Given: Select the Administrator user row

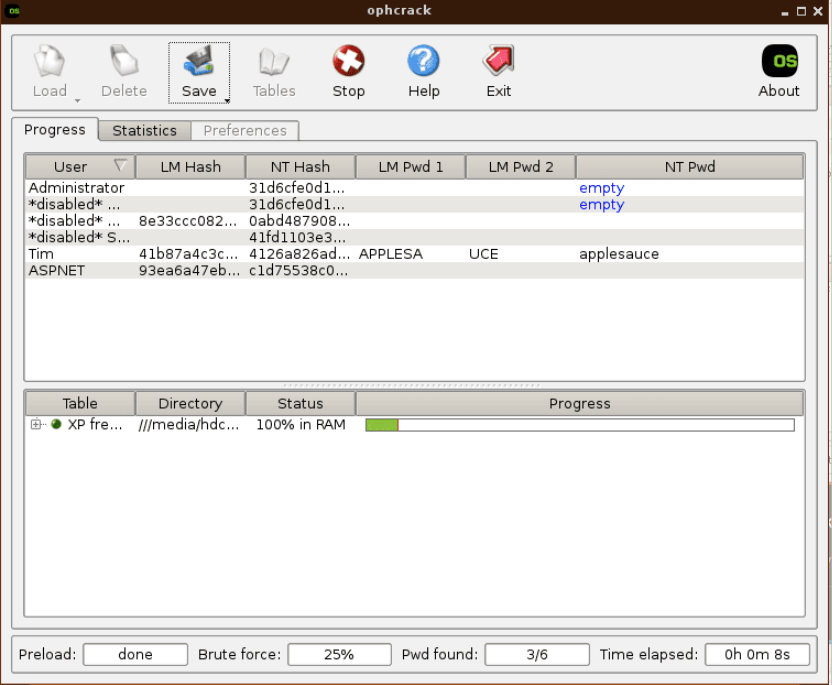Looking at the screenshot, I should coord(76,188).
